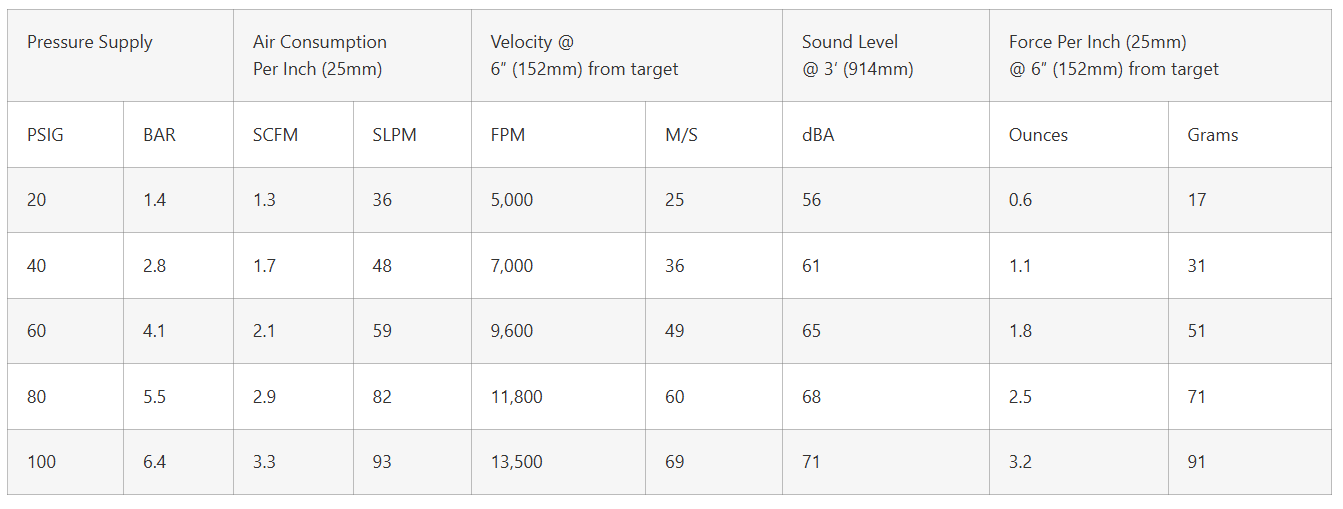
Task: Click the FPM column subheader
Action: (508, 135)
